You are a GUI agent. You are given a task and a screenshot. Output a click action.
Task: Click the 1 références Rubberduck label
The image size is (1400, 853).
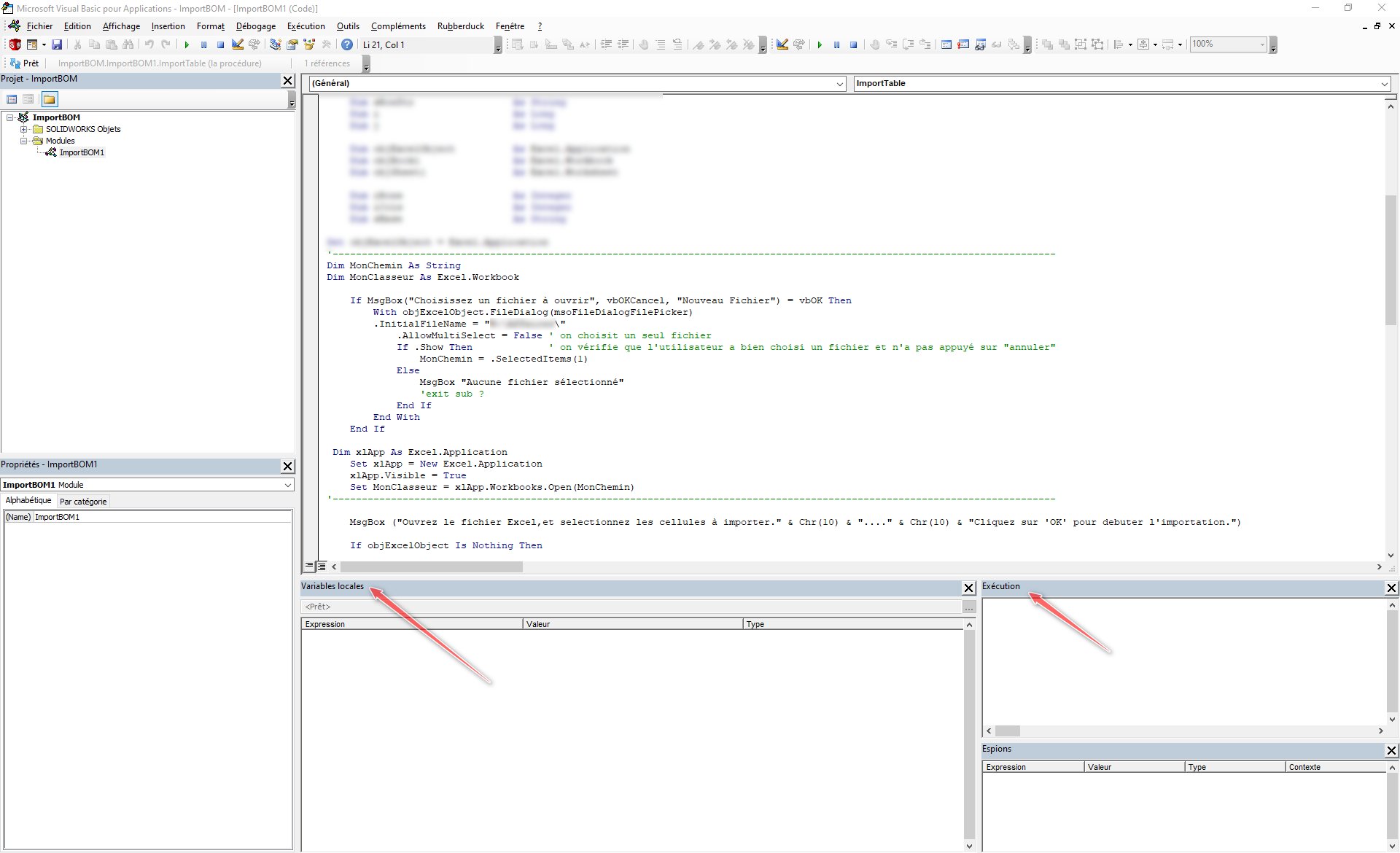coord(327,63)
